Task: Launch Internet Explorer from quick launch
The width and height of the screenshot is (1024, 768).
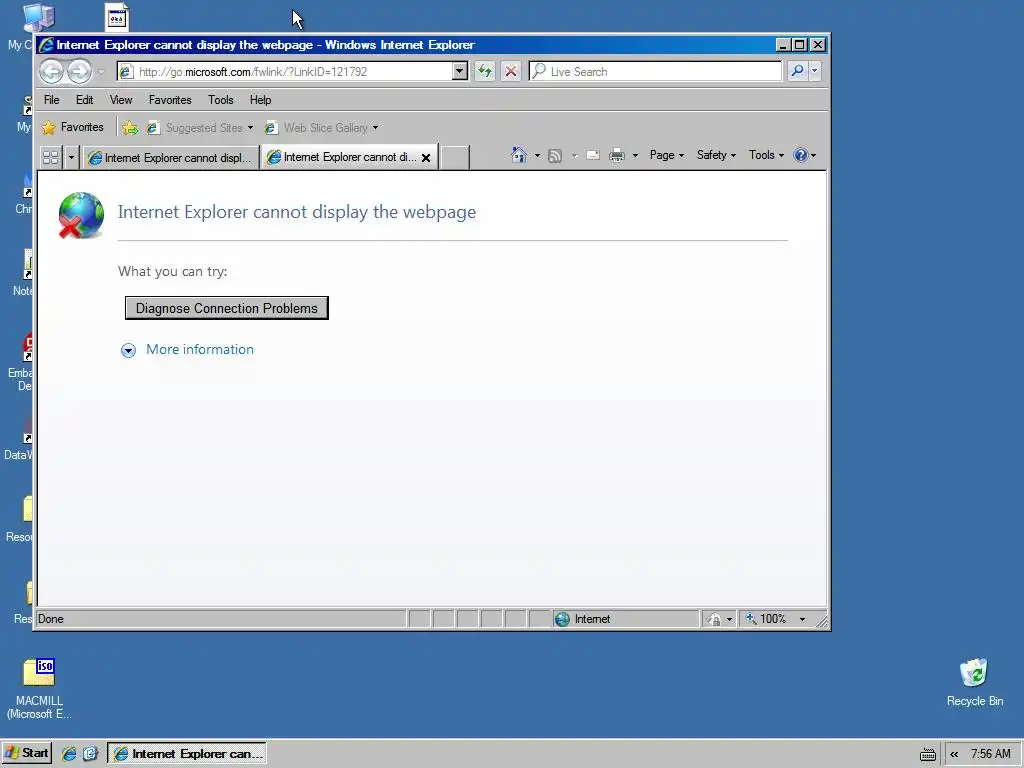Action: (69, 754)
